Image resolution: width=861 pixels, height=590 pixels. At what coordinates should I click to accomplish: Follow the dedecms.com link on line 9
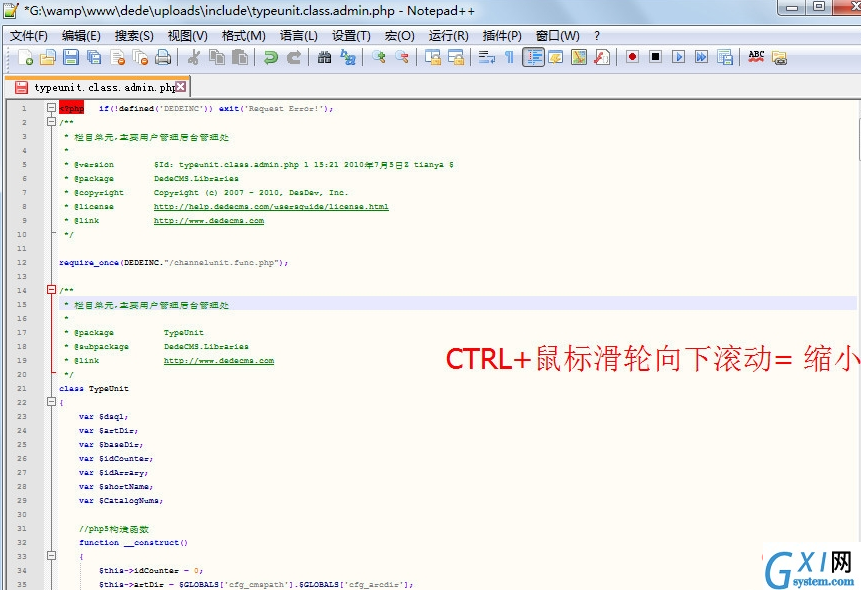click(x=209, y=220)
